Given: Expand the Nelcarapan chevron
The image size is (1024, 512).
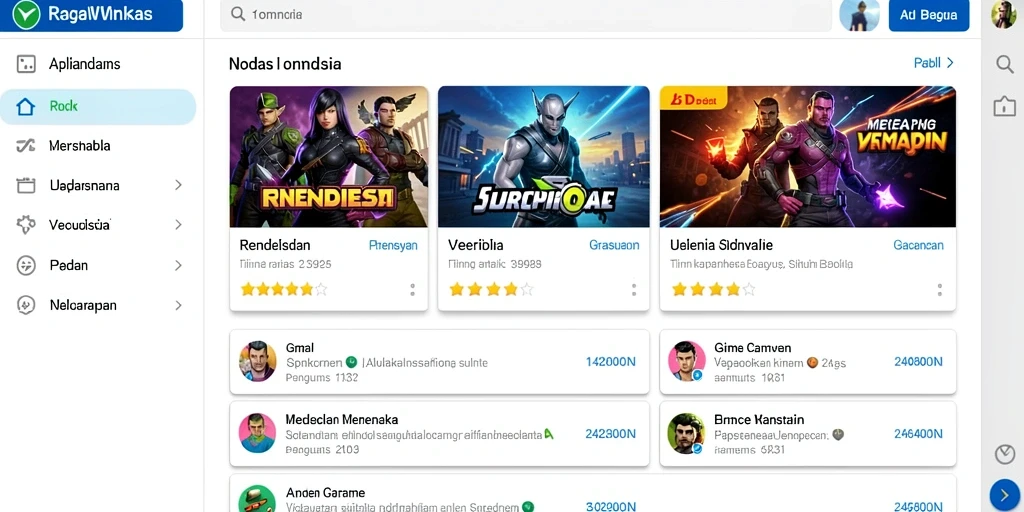Looking at the screenshot, I should pyautogui.click(x=178, y=305).
